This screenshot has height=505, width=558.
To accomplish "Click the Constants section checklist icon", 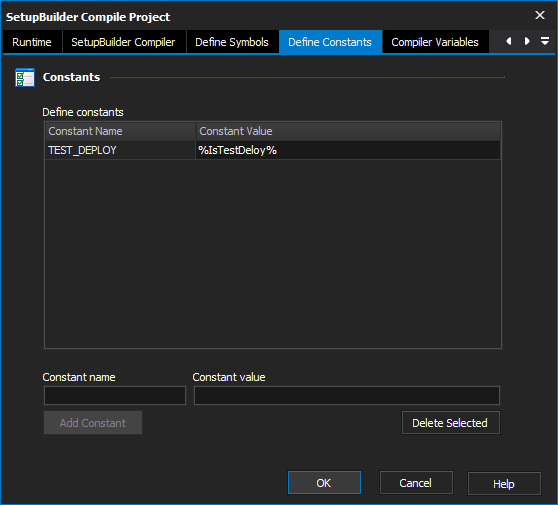I will click(25, 77).
